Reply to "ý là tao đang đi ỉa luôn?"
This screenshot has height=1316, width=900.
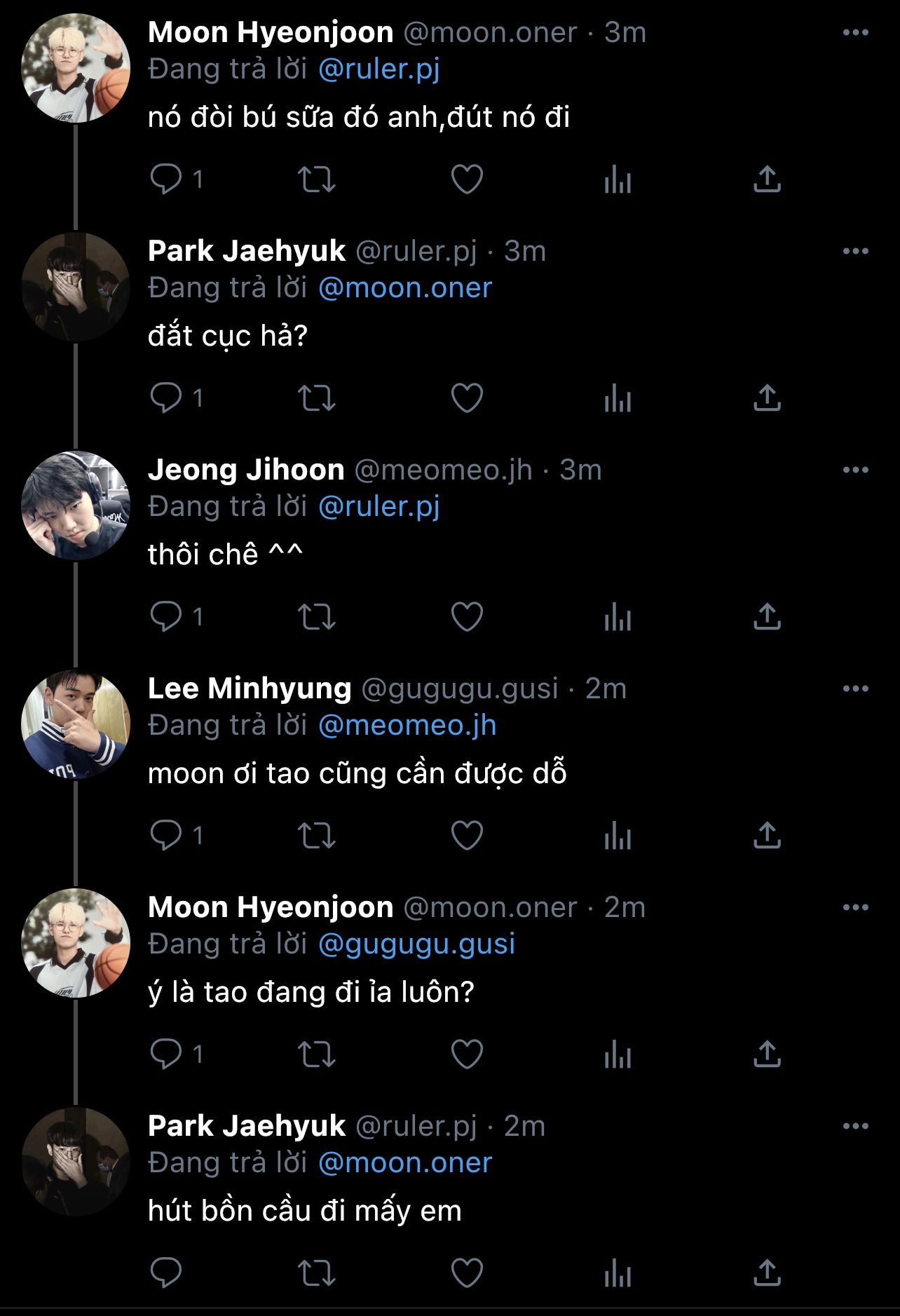(x=166, y=1054)
